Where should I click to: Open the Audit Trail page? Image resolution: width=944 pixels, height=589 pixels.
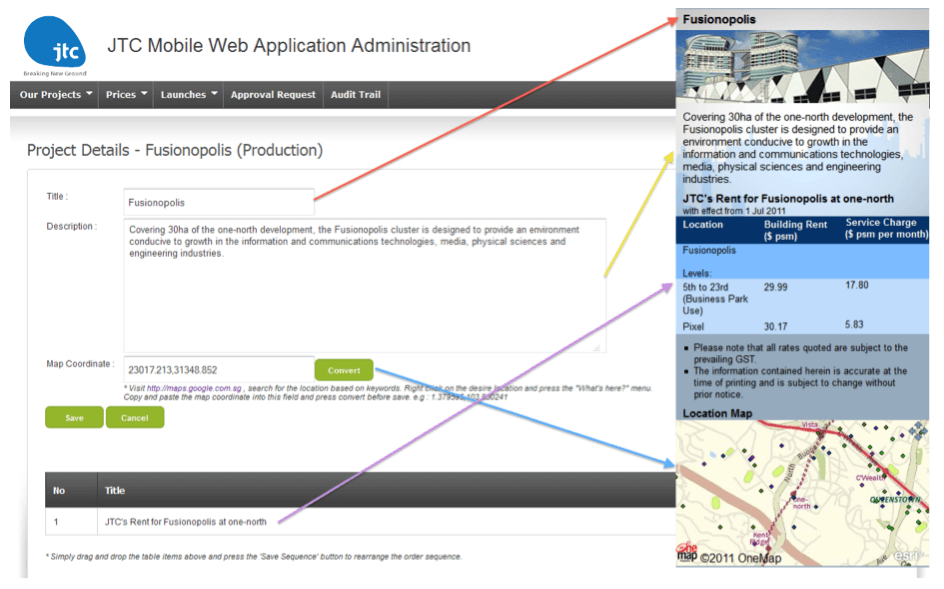(x=355, y=95)
